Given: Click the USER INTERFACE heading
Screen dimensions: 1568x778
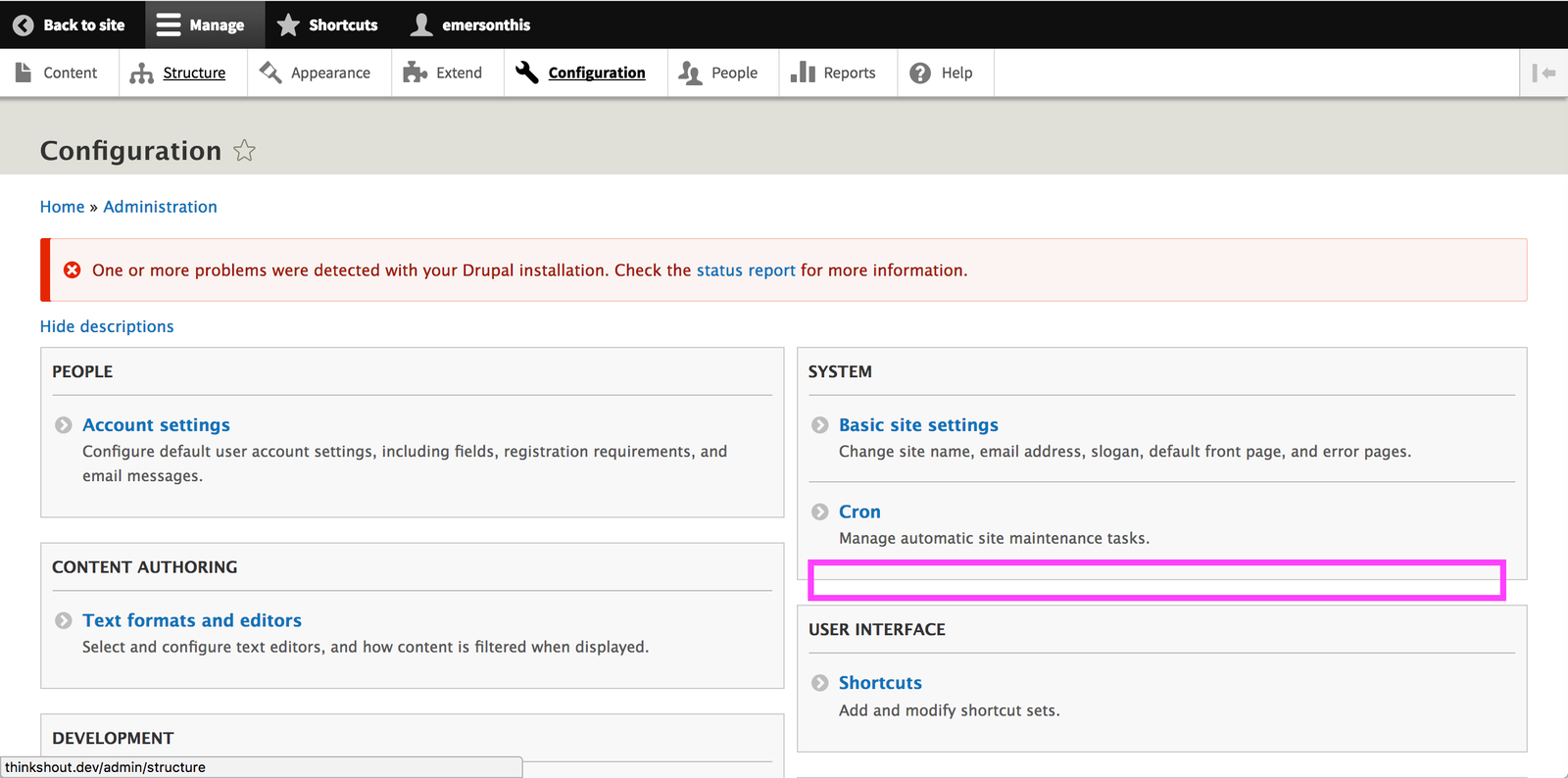Looking at the screenshot, I should (877, 629).
